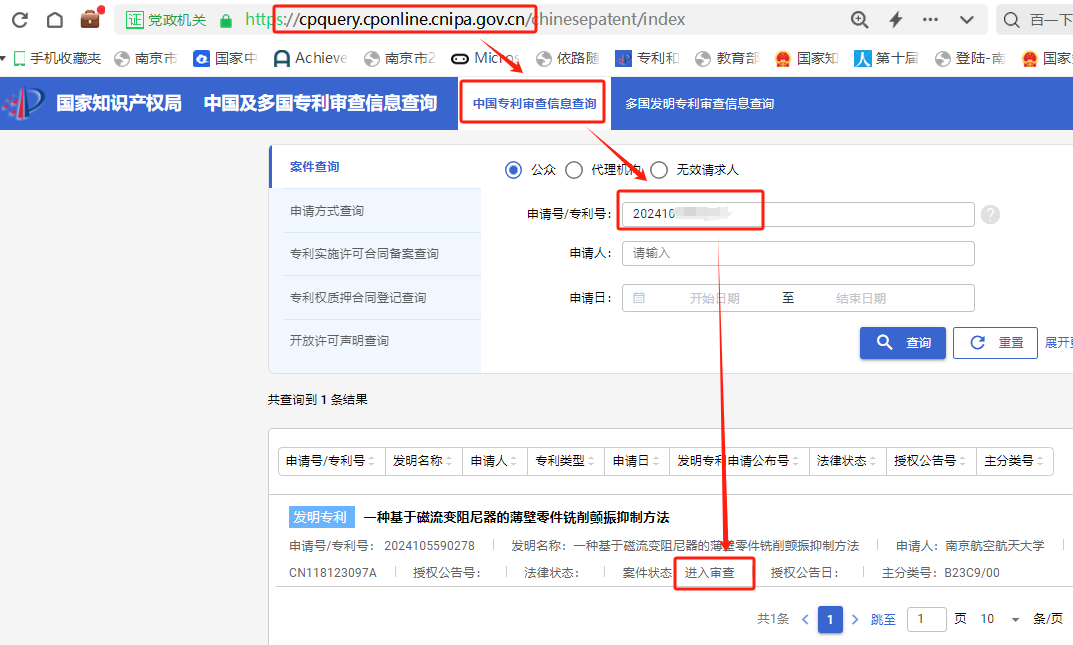Click the zoom magnifier icon in address bar
This screenshot has height=645, width=1073.
[x=859, y=20]
